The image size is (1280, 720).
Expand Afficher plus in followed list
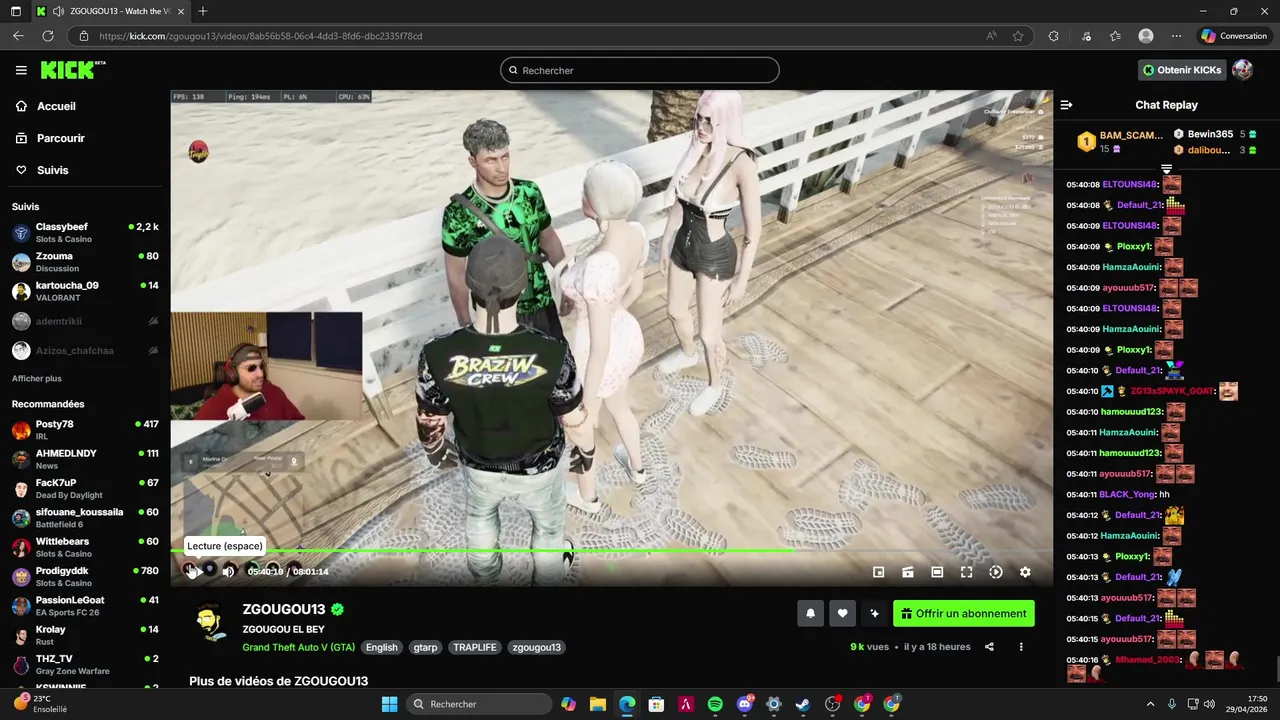pyautogui.click(x=37, y=379)
